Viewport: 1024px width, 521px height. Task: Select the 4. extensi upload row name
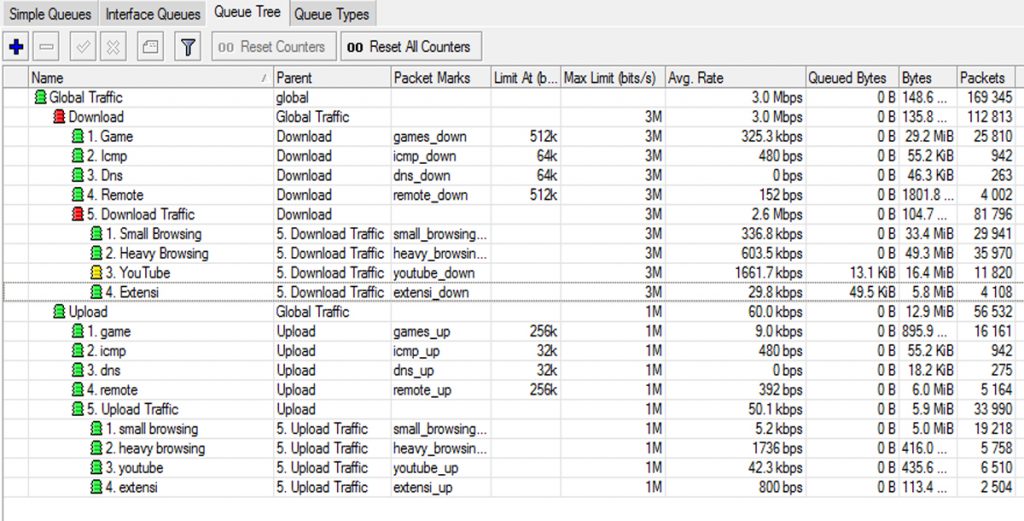131,487
